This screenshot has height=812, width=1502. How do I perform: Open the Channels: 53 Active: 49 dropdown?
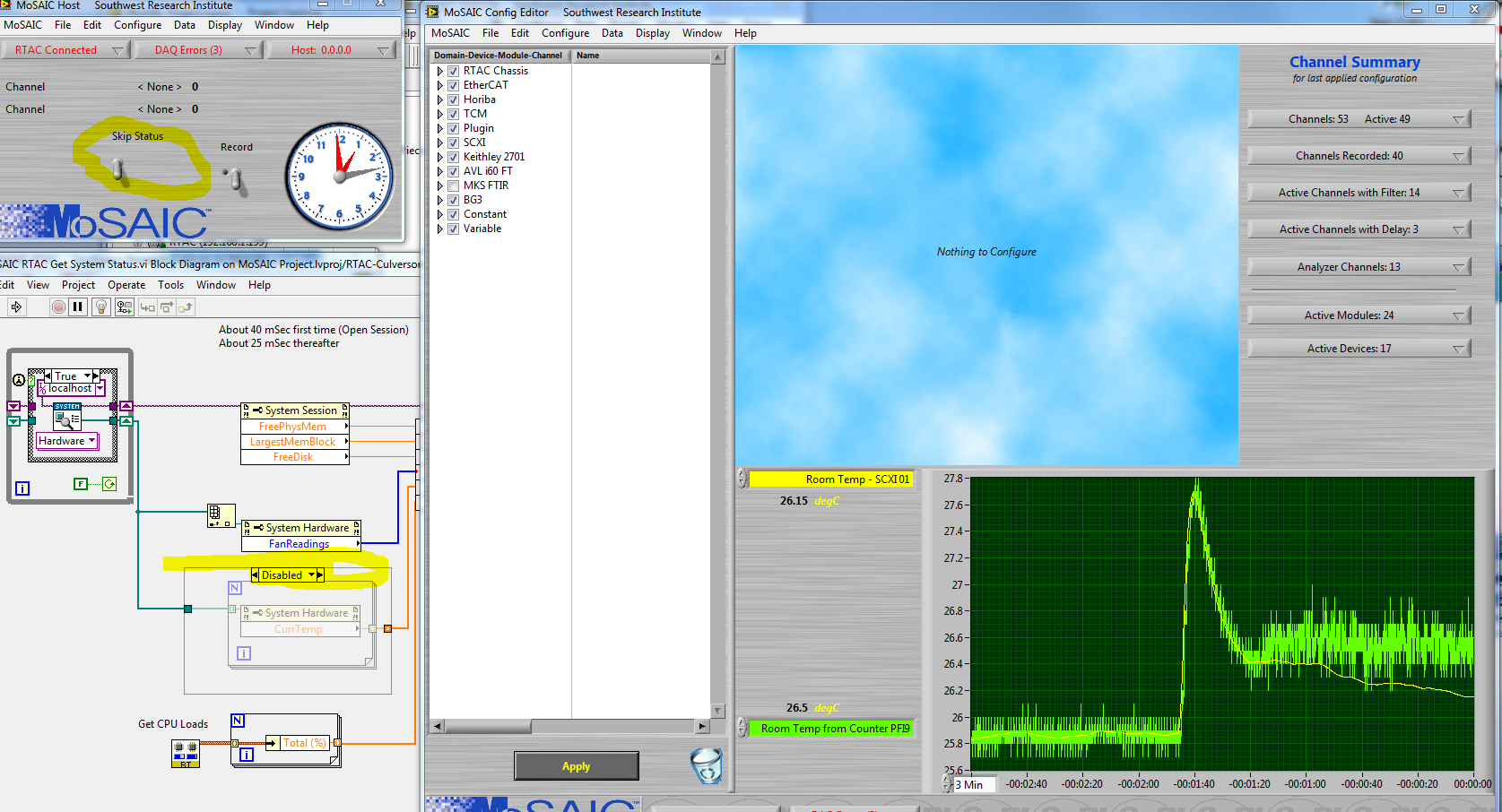click(1359, 119)
